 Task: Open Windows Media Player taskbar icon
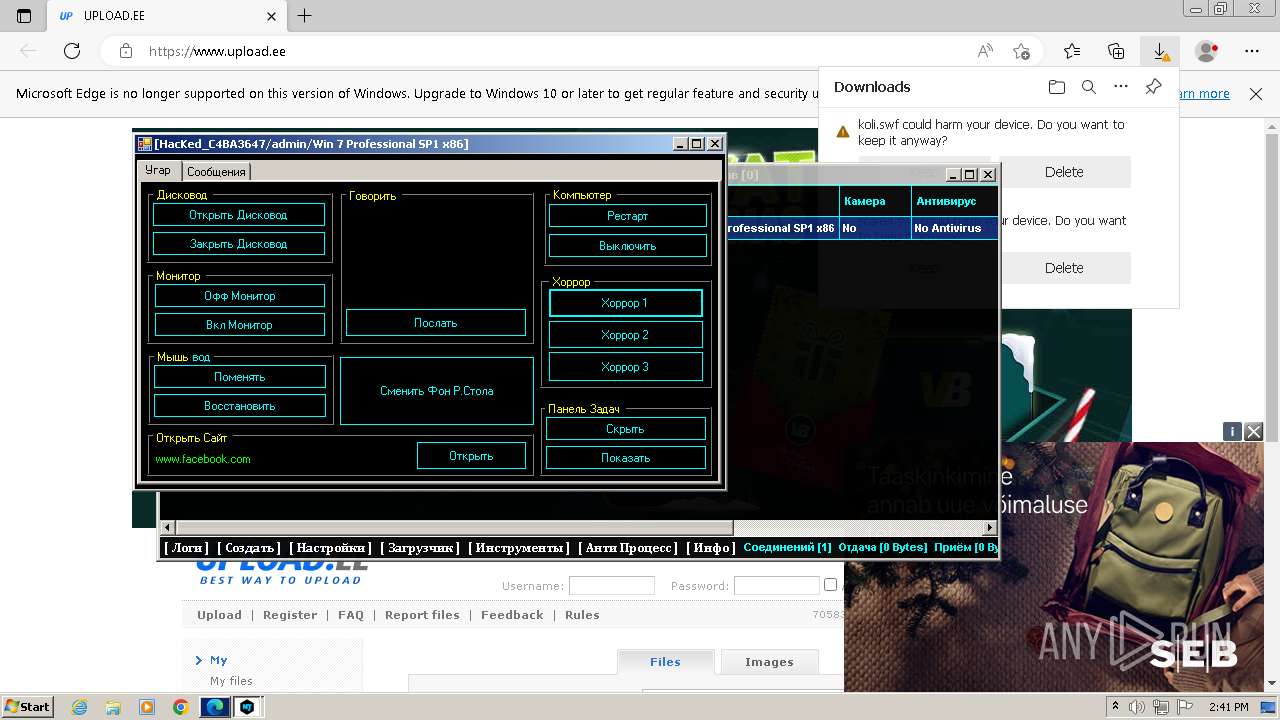147,707
